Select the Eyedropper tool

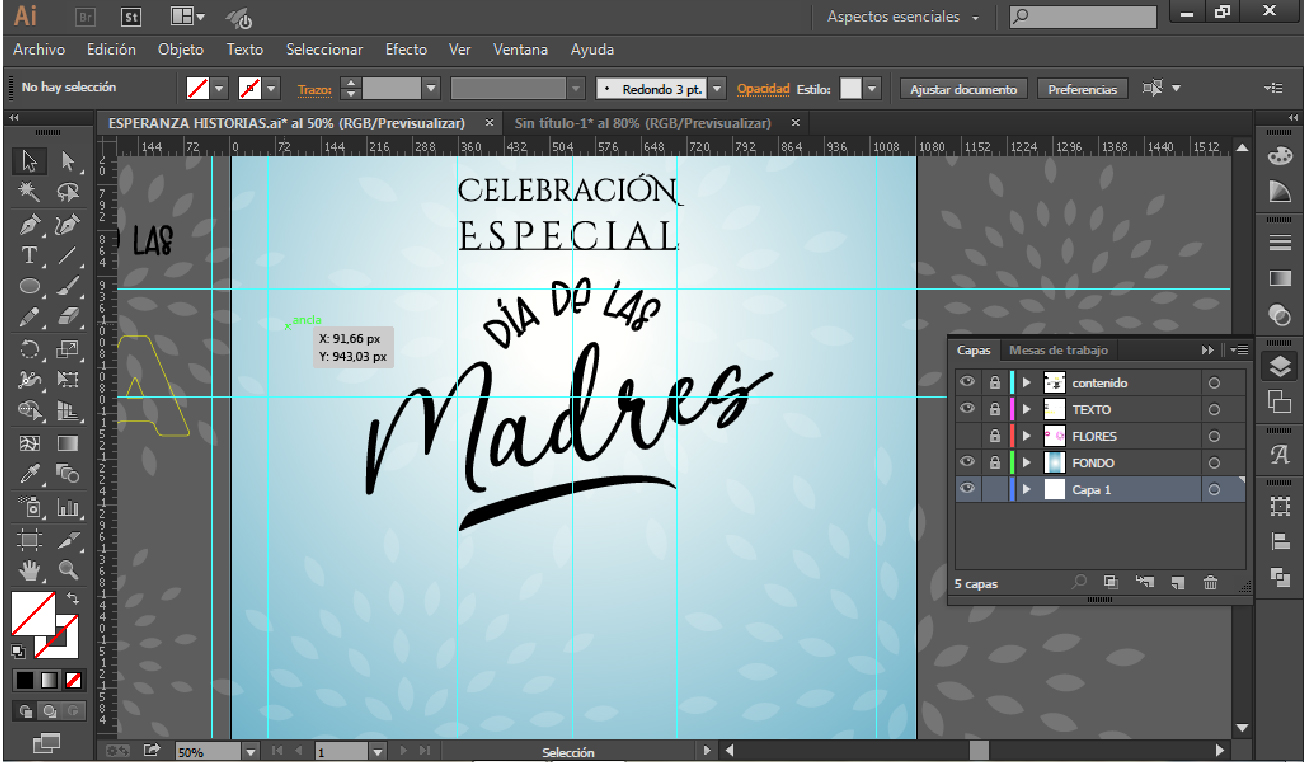30,474
